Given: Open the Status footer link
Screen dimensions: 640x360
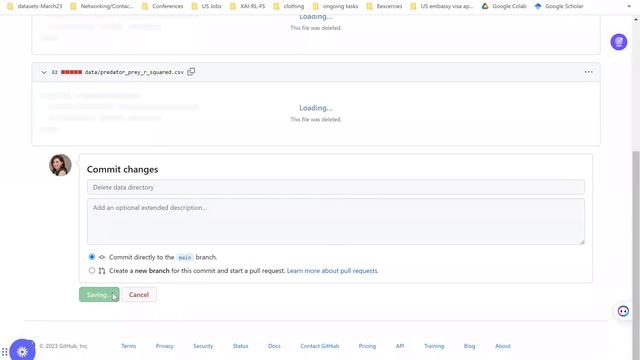Looking at the screenshot, I should [240, 346].
